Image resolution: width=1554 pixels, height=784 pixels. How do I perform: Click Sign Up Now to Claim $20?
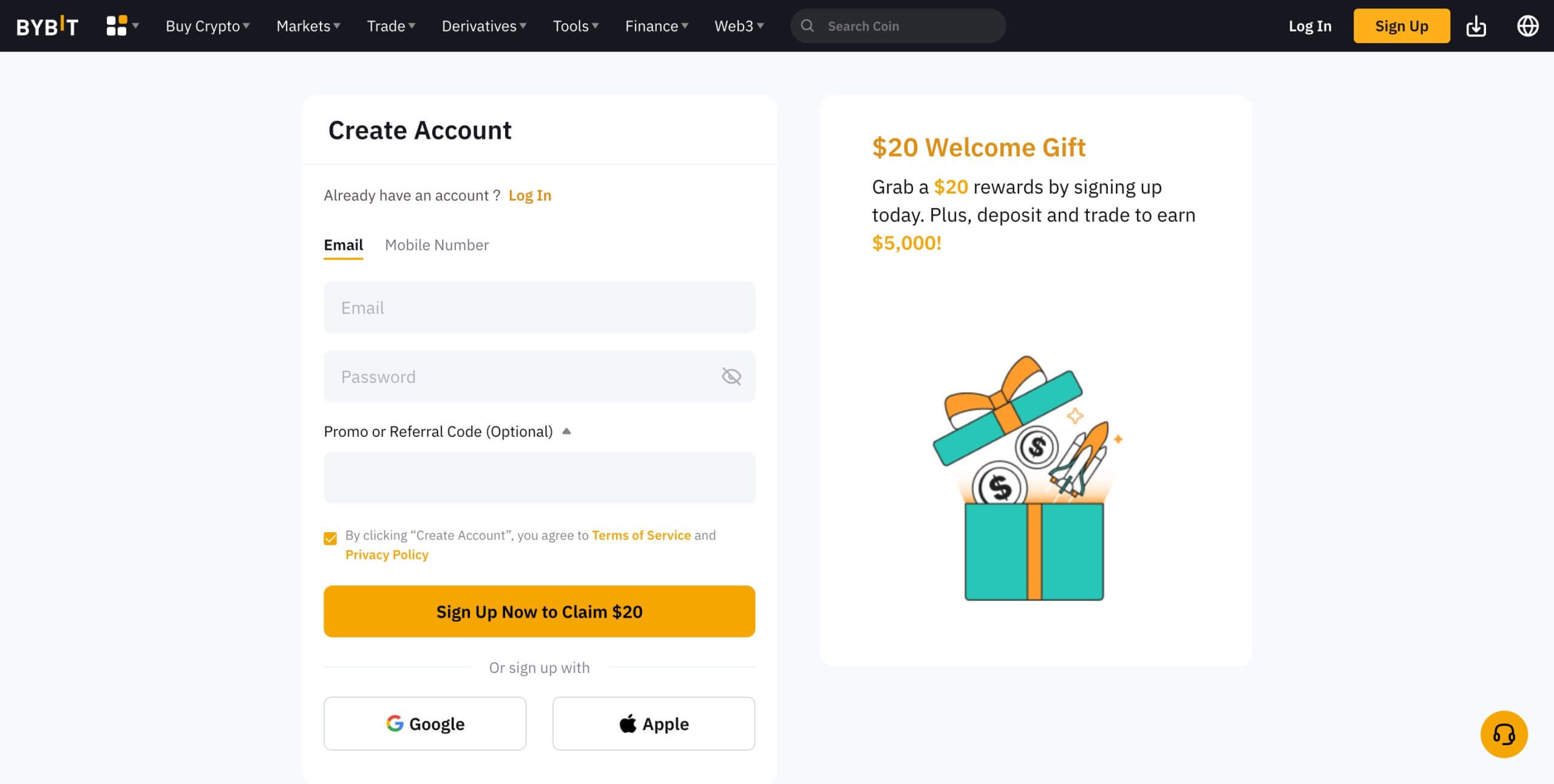click(539, 611)
